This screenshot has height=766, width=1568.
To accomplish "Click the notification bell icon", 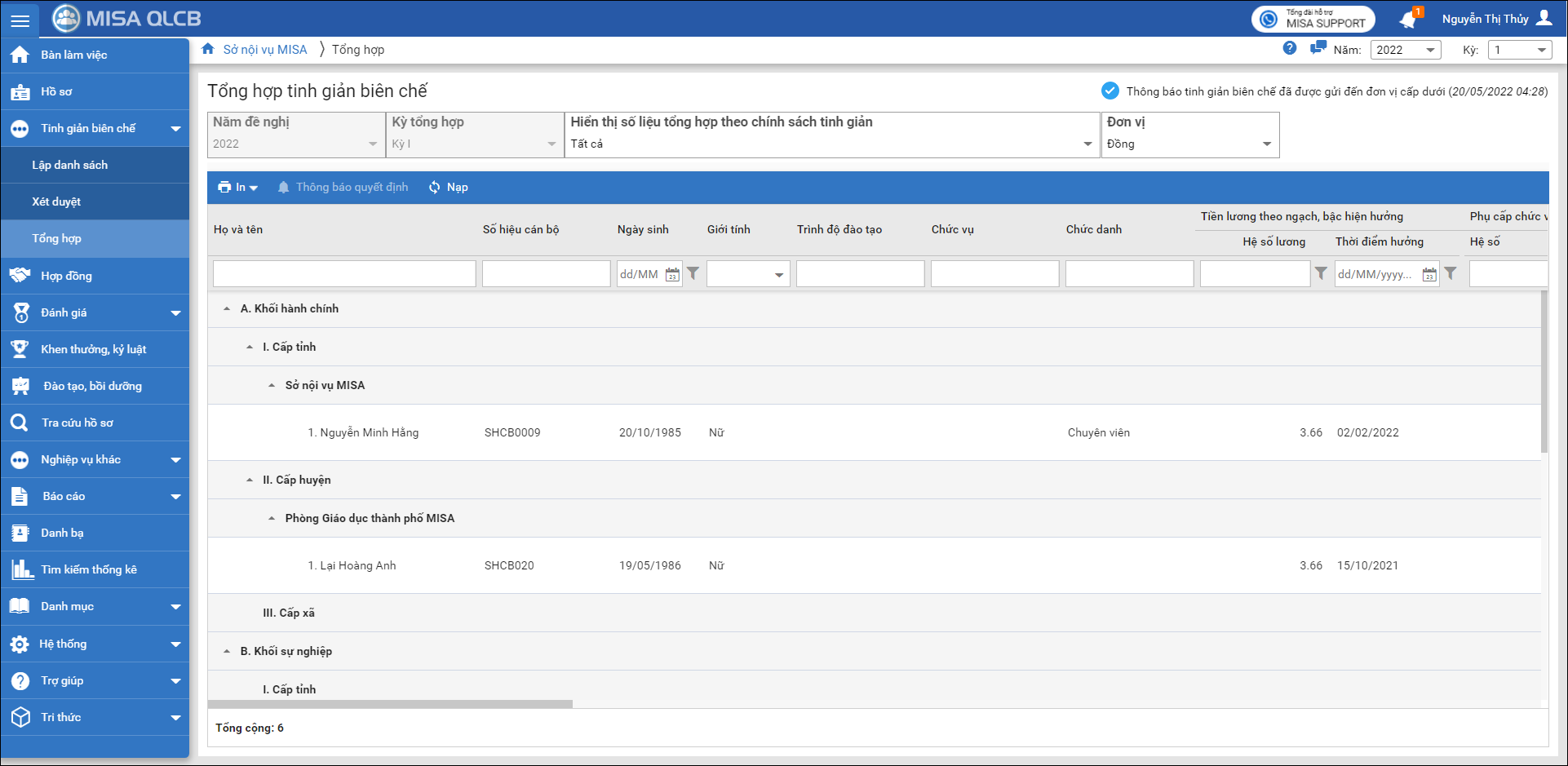I will coord(1408,20).
